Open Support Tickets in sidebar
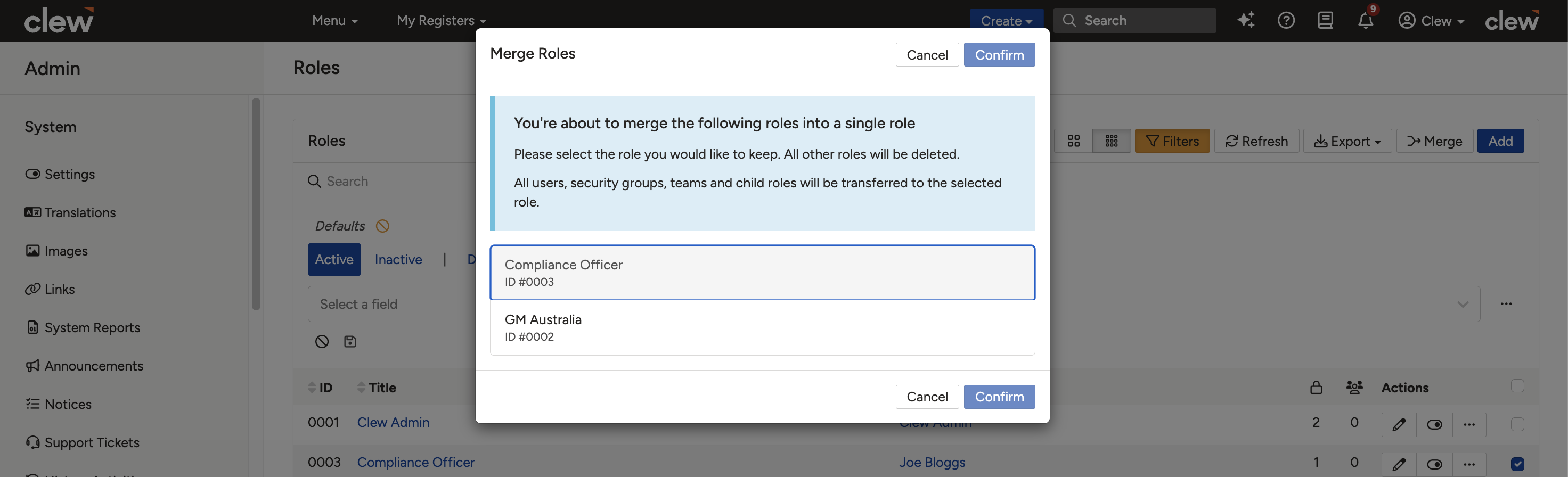Viewport: 1568px width, 477px height. pos(82,442)
